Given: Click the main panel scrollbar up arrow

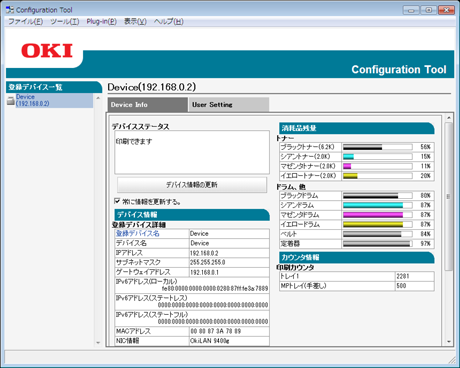Looking at the screenshot, I should [449, 118].
